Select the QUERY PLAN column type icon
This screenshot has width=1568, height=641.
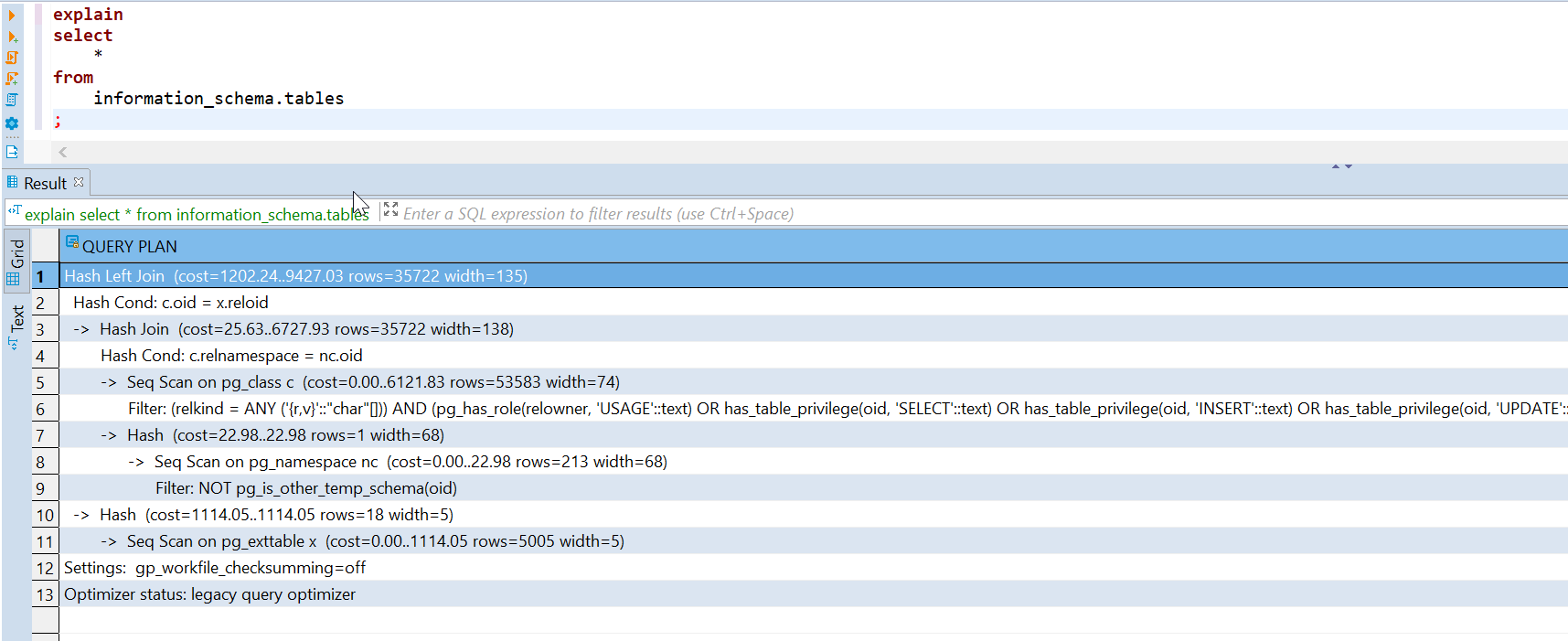(71, 242)
